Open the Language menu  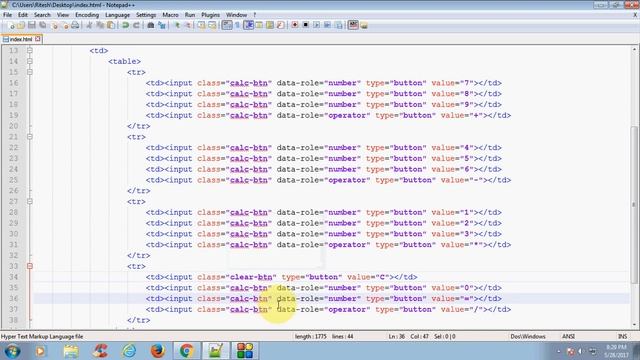[118, 15]
